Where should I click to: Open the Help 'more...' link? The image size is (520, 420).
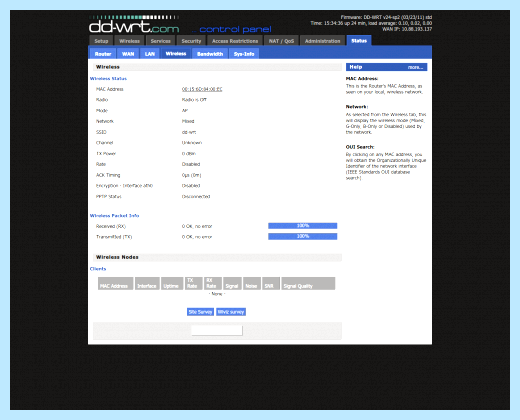pyautogui.click(x=415, y=67)
